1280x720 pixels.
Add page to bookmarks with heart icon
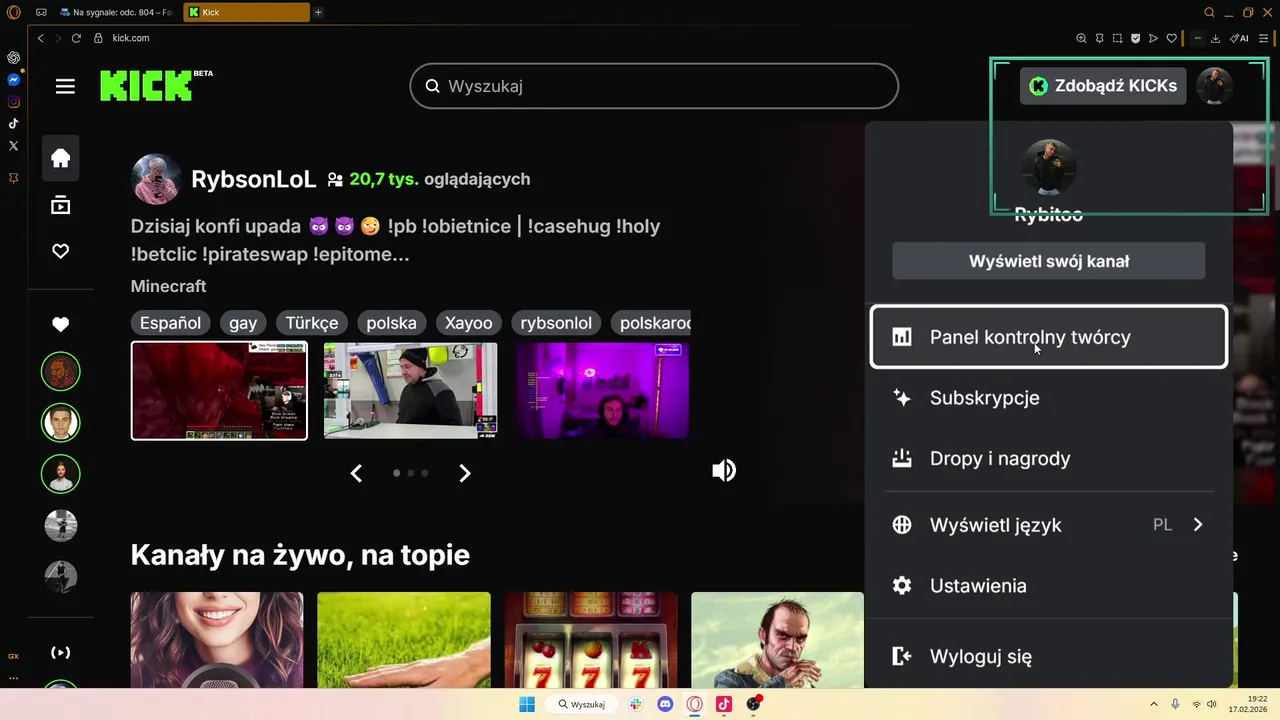point(1171,38)
